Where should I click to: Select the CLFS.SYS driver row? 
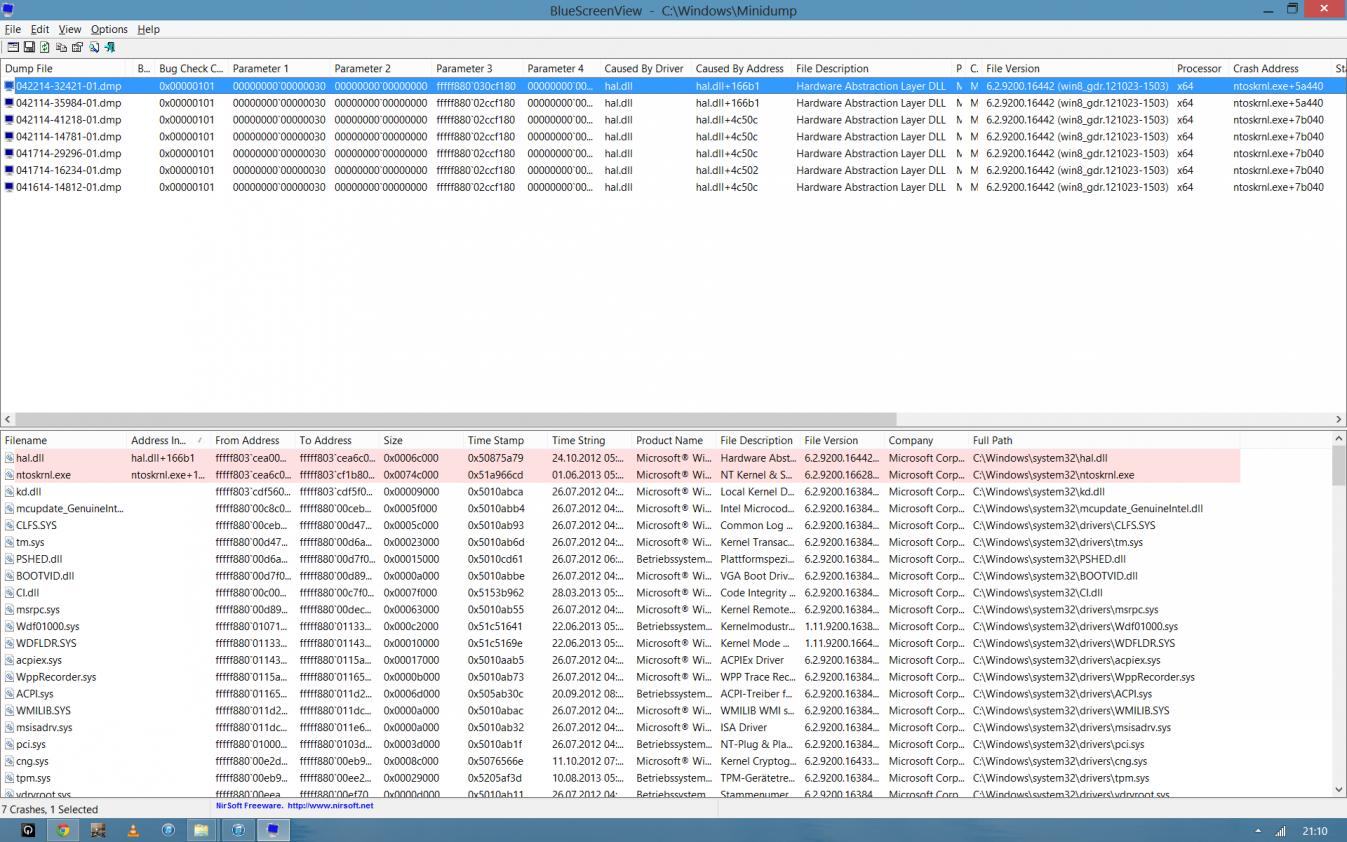pyautogui.click(x=620, y=525)
